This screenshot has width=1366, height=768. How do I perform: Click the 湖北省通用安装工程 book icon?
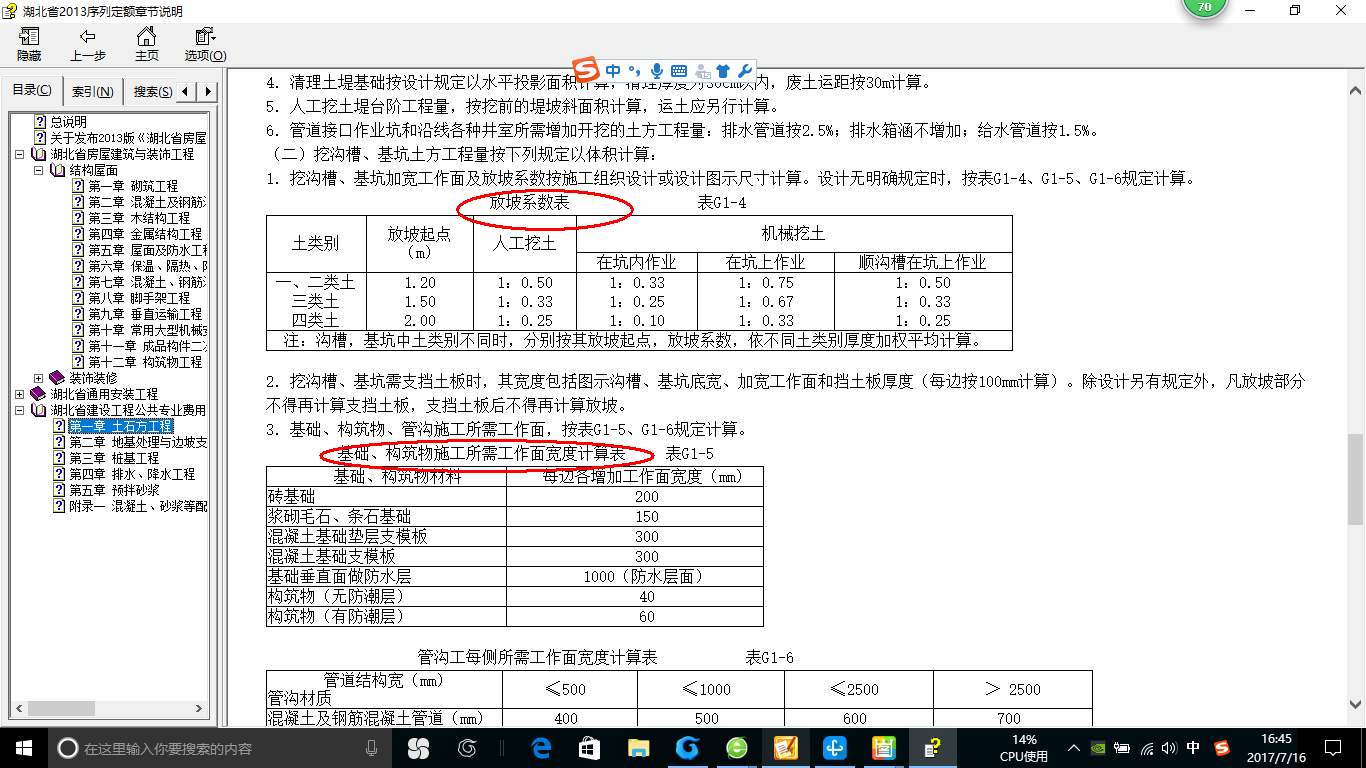38,394
